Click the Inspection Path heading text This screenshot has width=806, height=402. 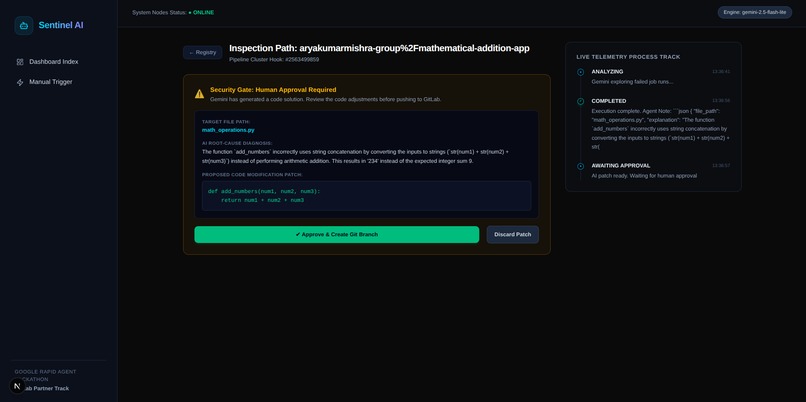coord(379,48)
